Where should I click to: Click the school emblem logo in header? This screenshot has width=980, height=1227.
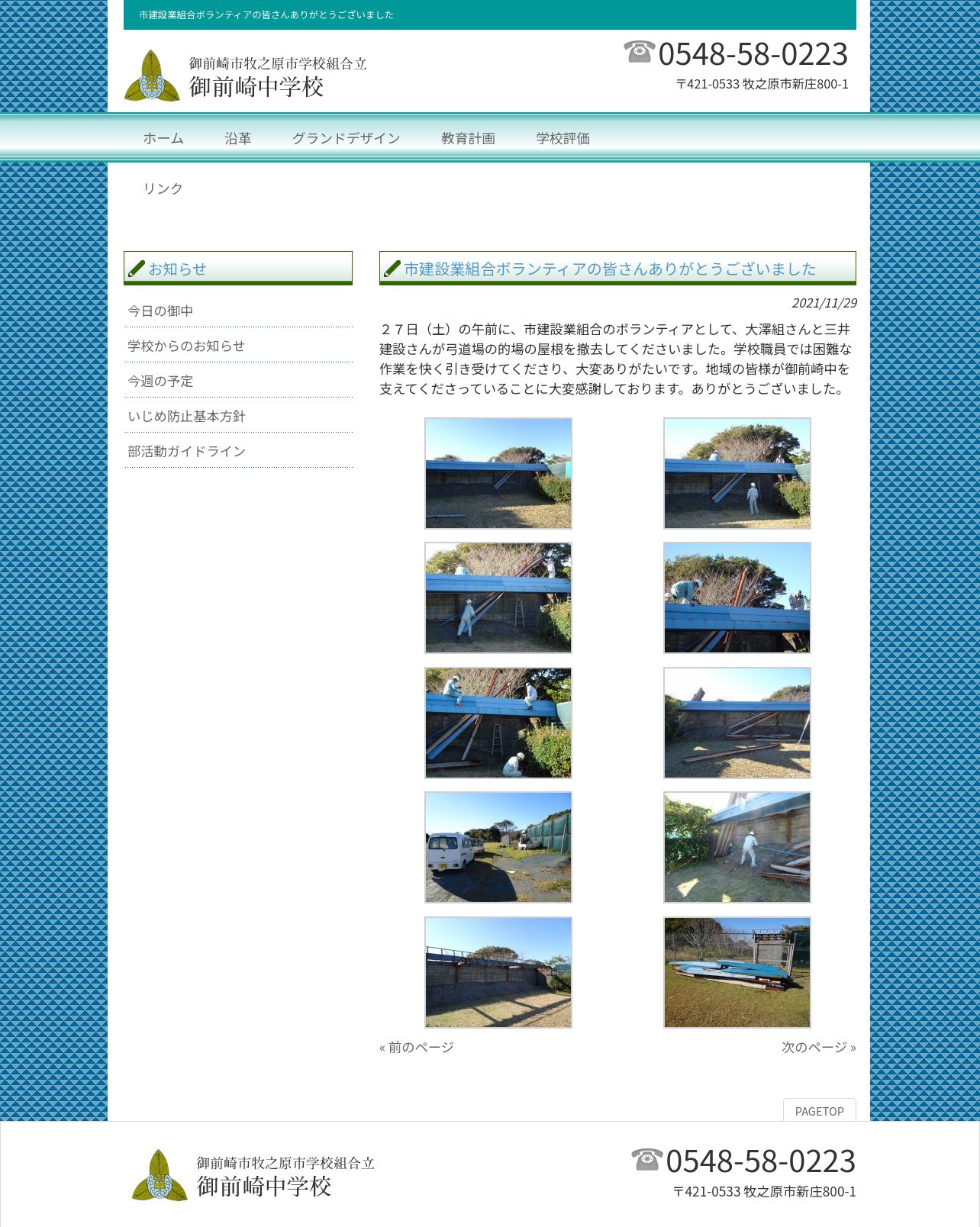click(152, 76)
